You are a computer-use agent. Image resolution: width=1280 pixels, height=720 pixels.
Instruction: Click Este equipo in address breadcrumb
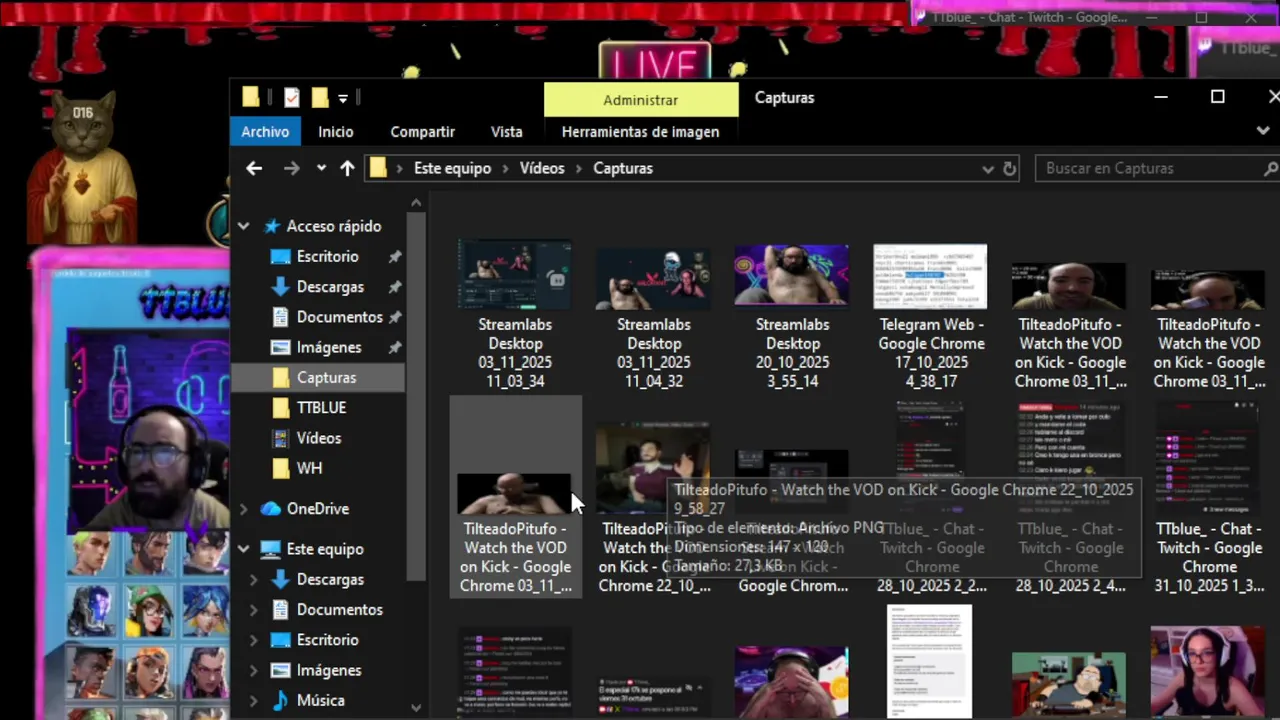click(452, 168)
